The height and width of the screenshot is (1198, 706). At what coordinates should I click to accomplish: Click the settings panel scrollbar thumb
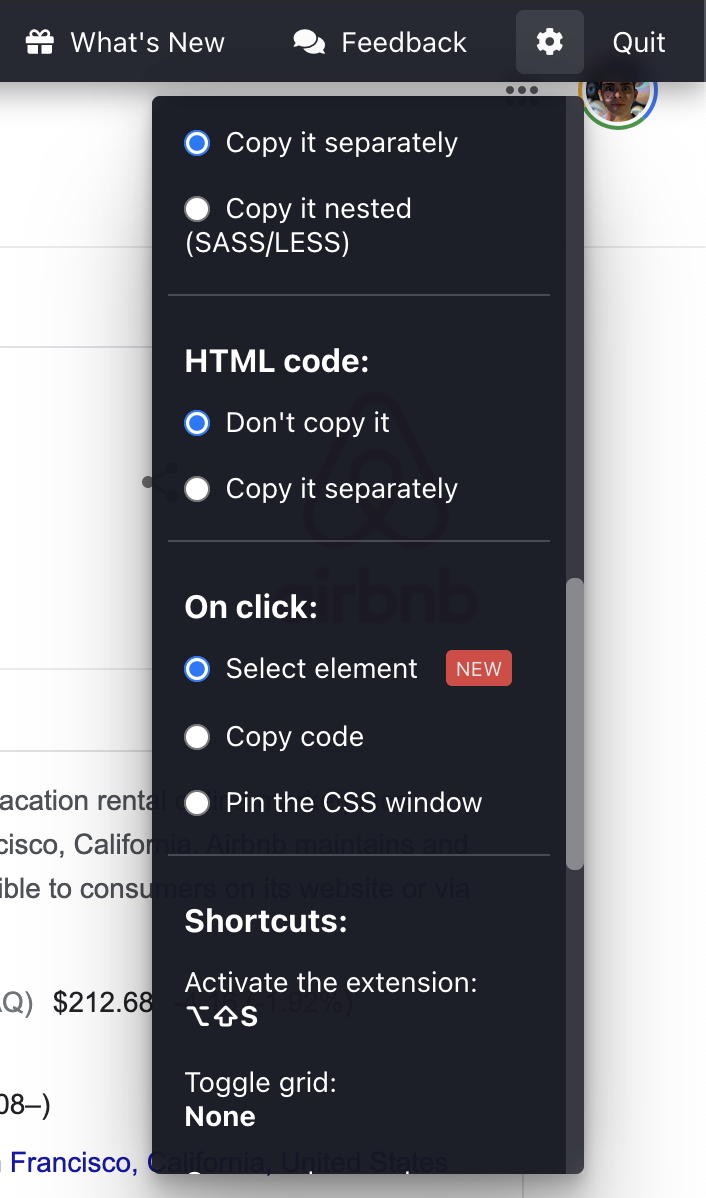click(x=575, y=724)
